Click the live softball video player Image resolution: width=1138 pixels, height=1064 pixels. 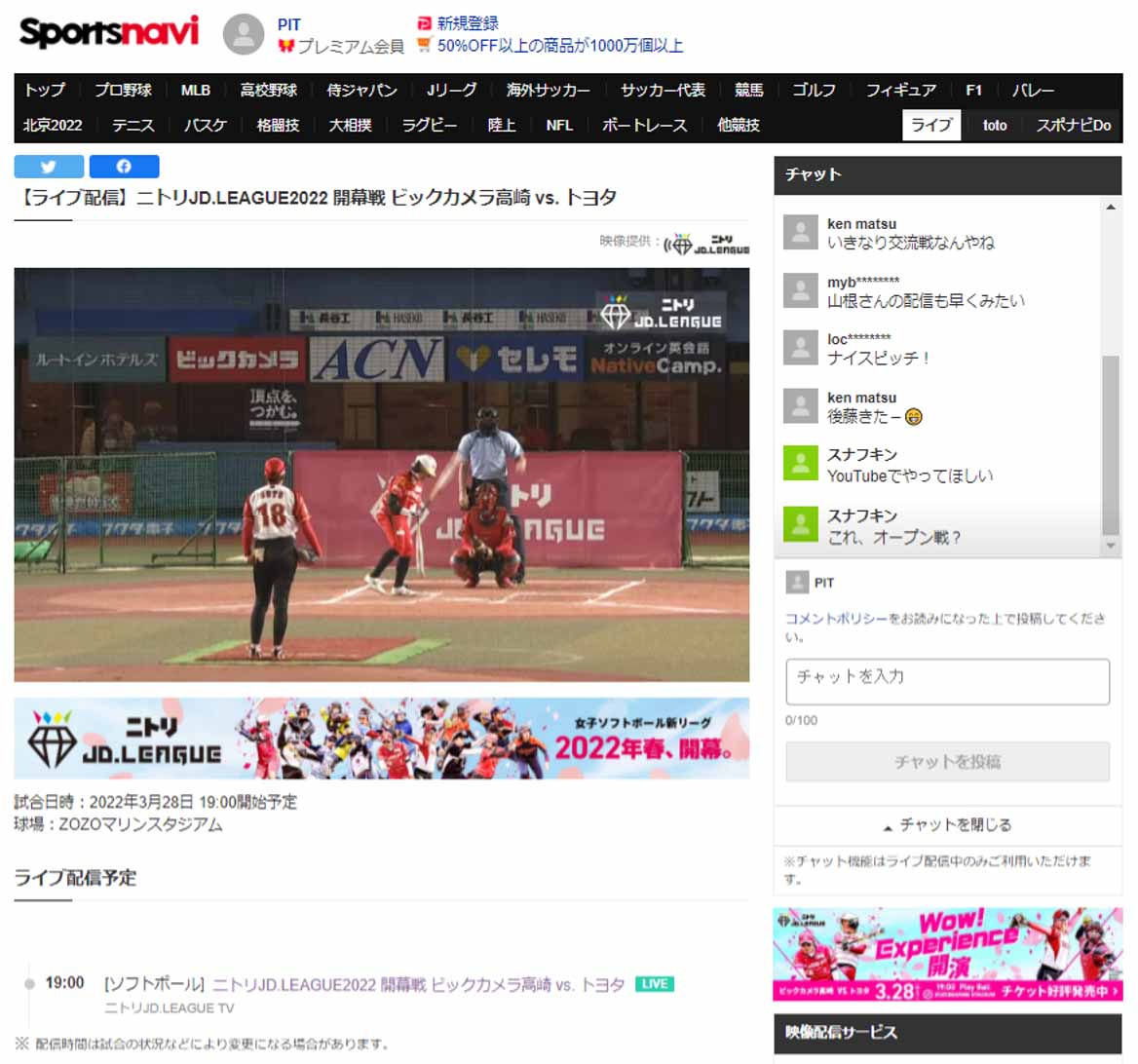pos(382,475)
